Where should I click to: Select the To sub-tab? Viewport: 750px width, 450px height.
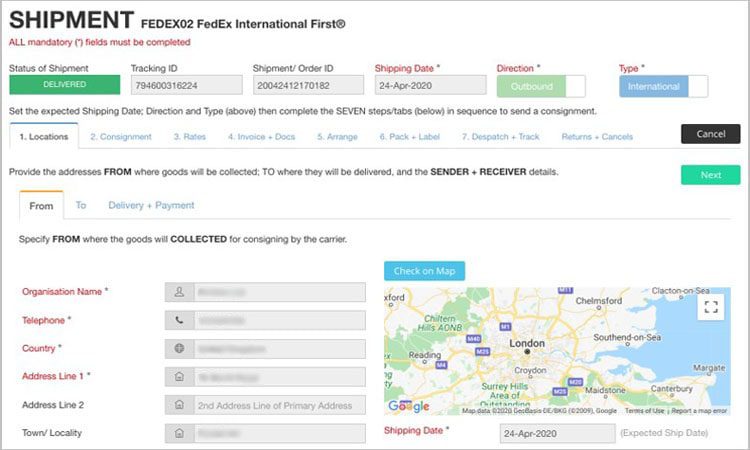pyautogui.click(x=81, y=205)
